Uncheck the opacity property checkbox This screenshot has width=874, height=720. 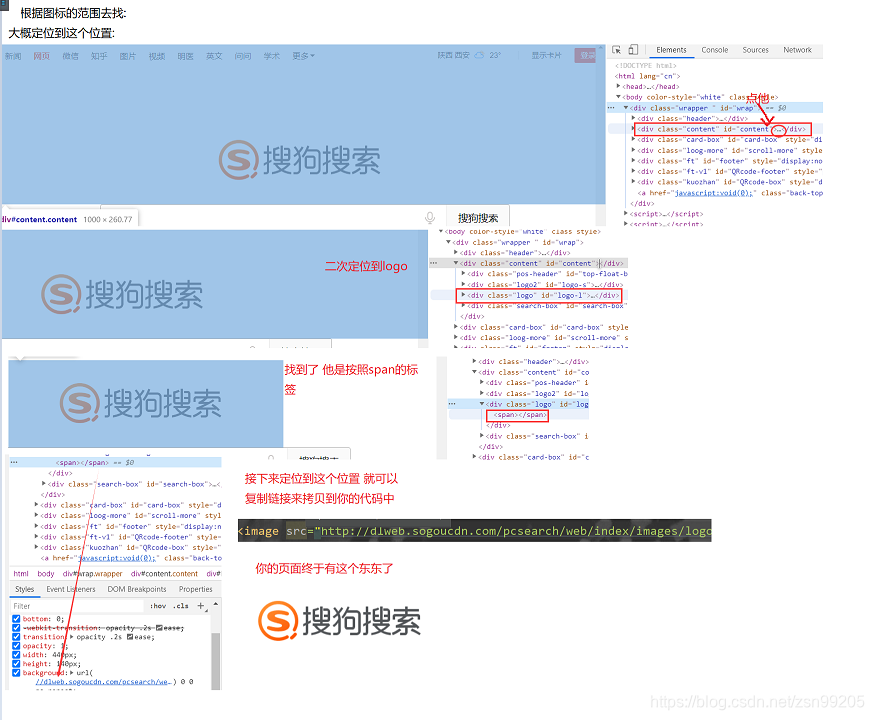click(x=16, y=646)
